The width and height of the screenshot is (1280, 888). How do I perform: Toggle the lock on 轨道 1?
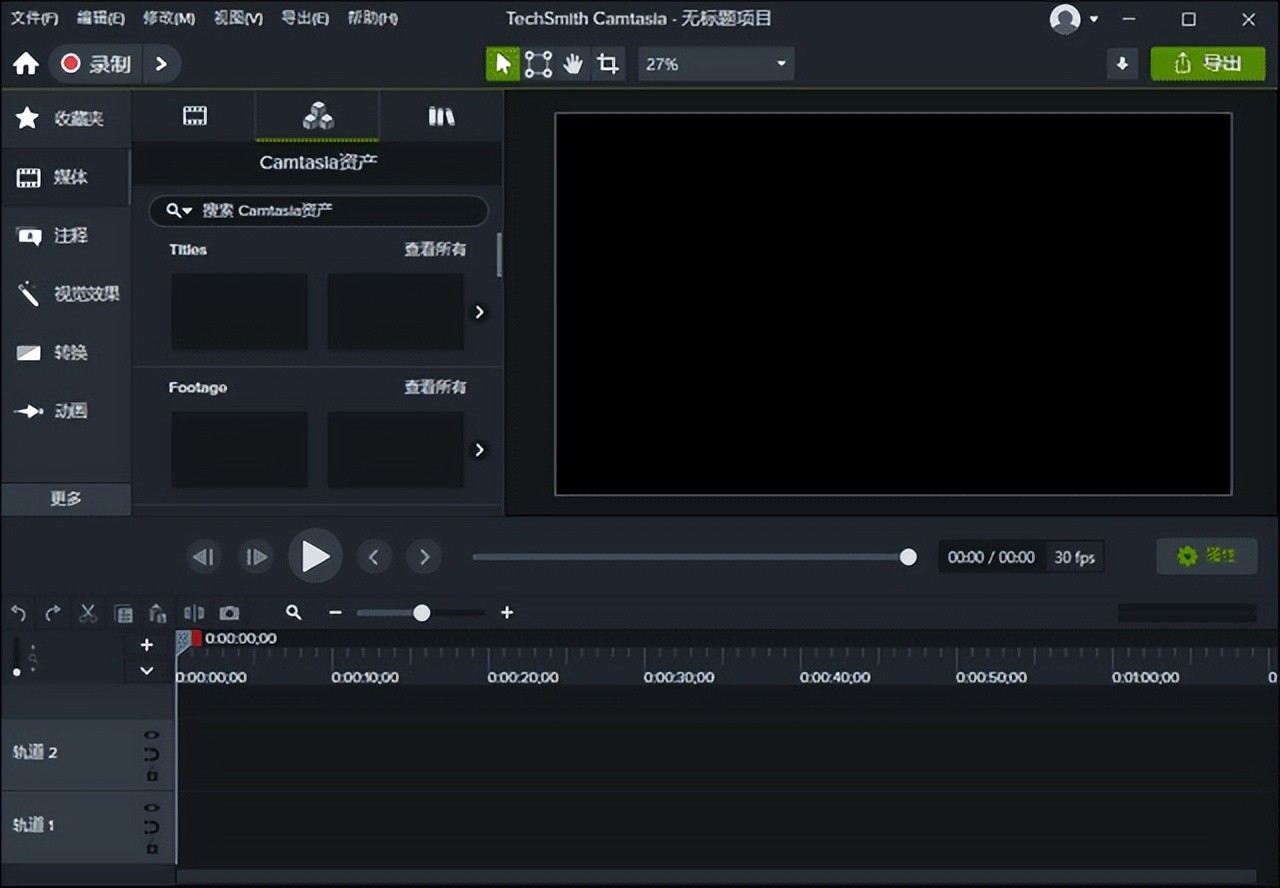(x=152, y=848)
